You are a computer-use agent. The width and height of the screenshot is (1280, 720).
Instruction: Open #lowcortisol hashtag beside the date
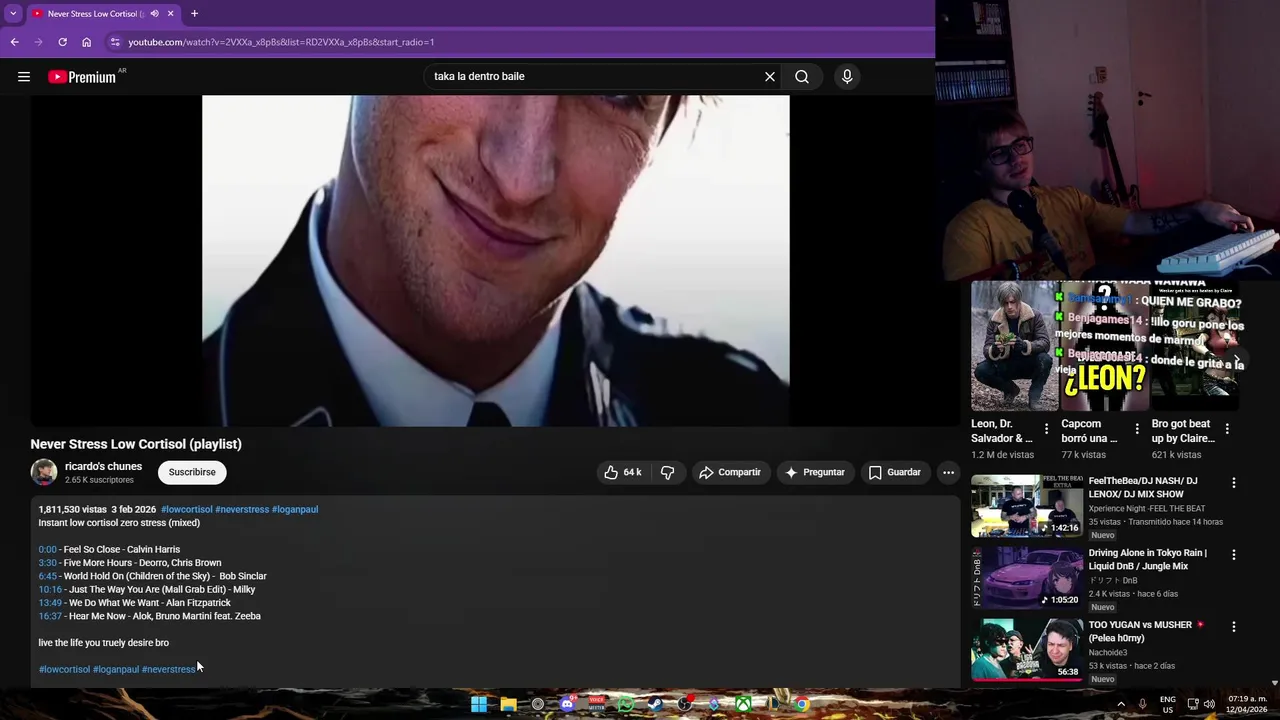click(x=187, y=509)
